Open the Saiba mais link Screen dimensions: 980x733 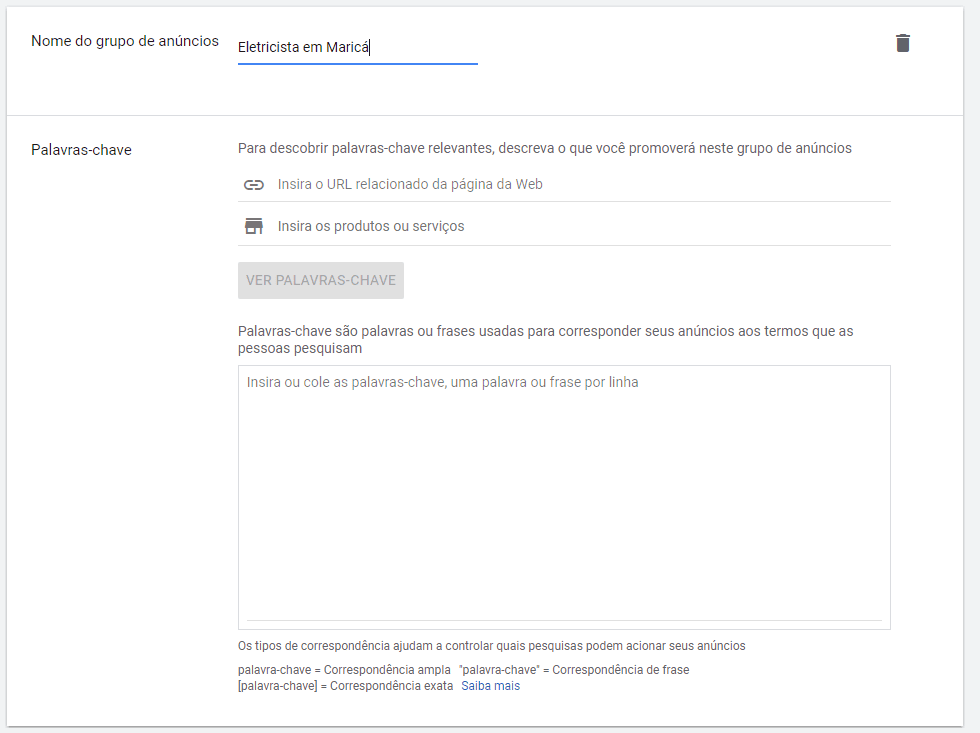pos(491,686)
